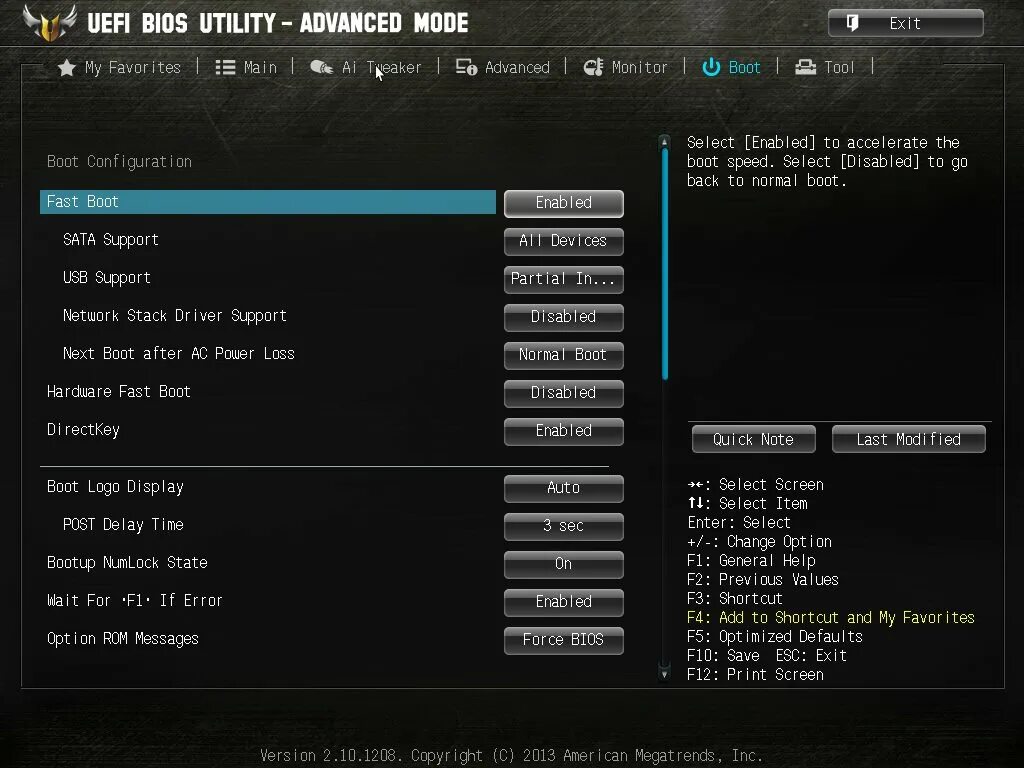
Task: Change Wait For F1 If Error setting
Action: 564,601
